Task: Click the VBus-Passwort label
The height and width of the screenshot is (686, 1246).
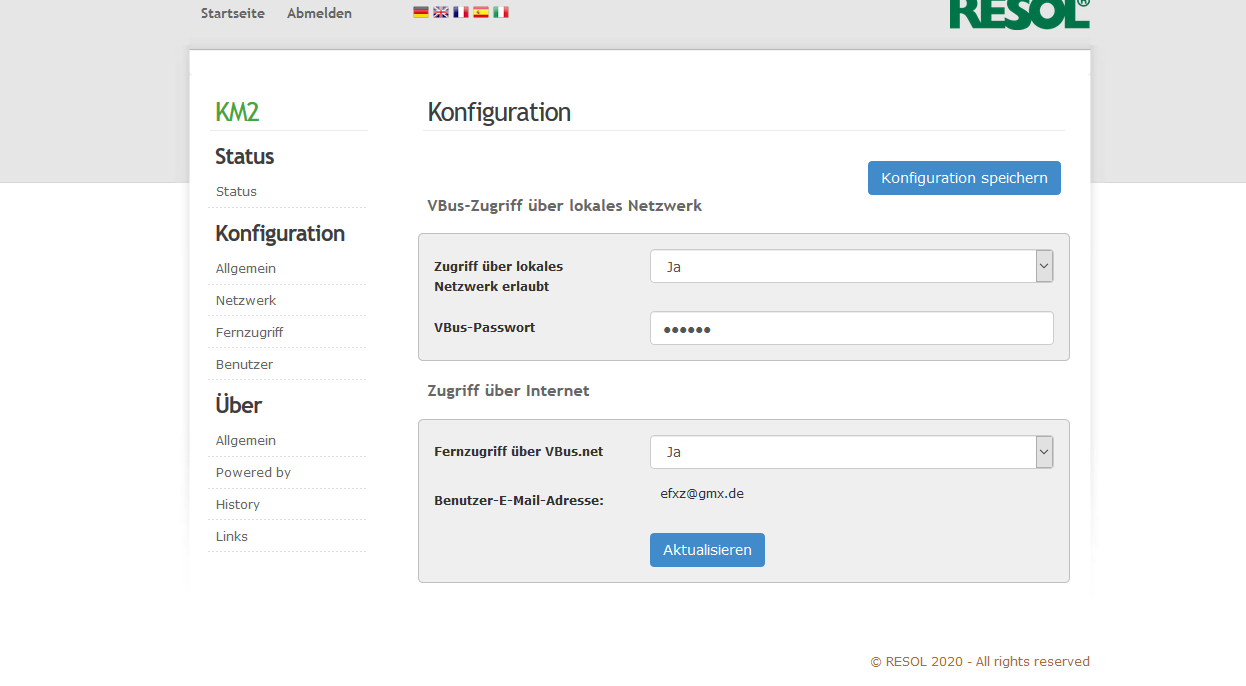Action: coord(485,328)
